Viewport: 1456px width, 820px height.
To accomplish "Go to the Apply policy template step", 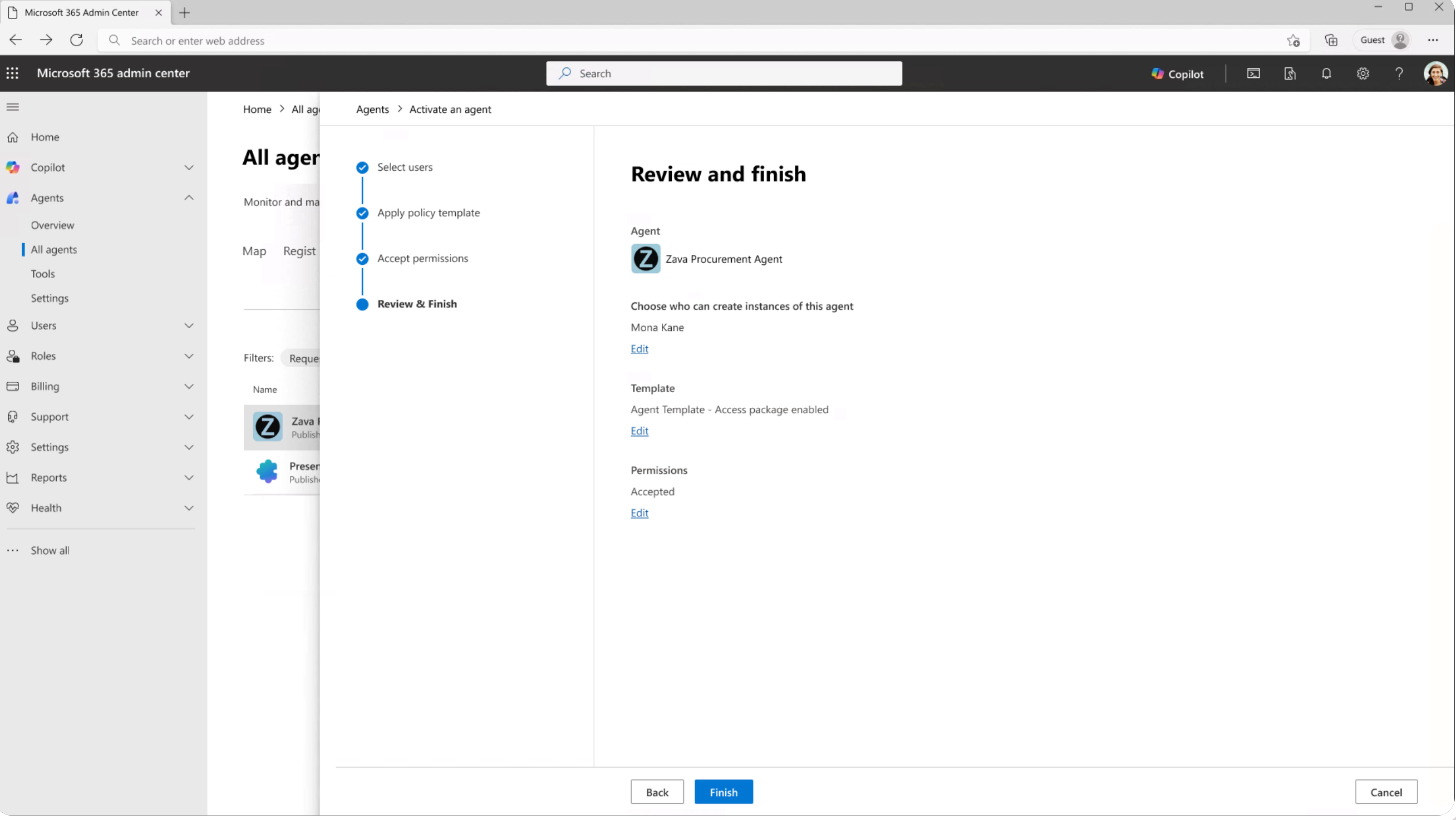I will pos(429,213).
